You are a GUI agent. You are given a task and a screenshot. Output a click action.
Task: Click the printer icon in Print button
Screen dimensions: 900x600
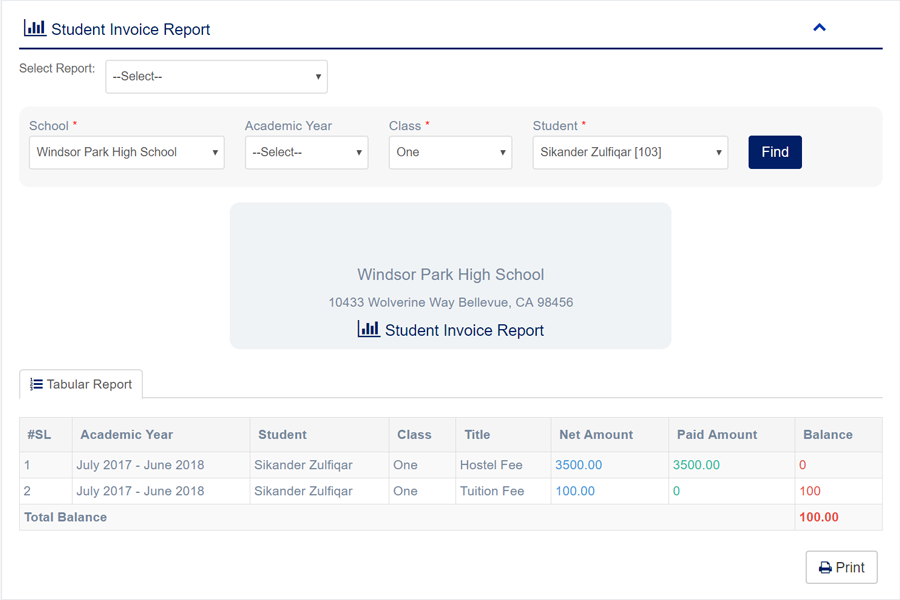(x=825, y=568)
